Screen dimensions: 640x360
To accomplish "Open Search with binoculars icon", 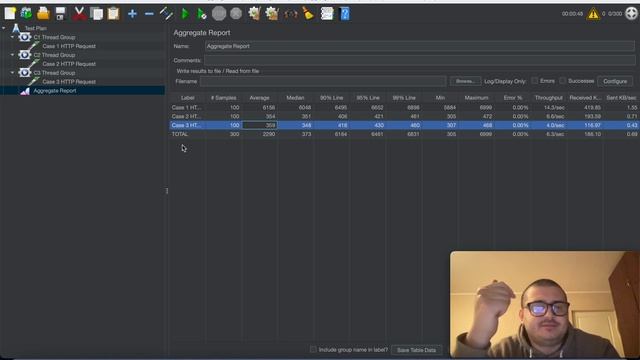I will 291,14.
